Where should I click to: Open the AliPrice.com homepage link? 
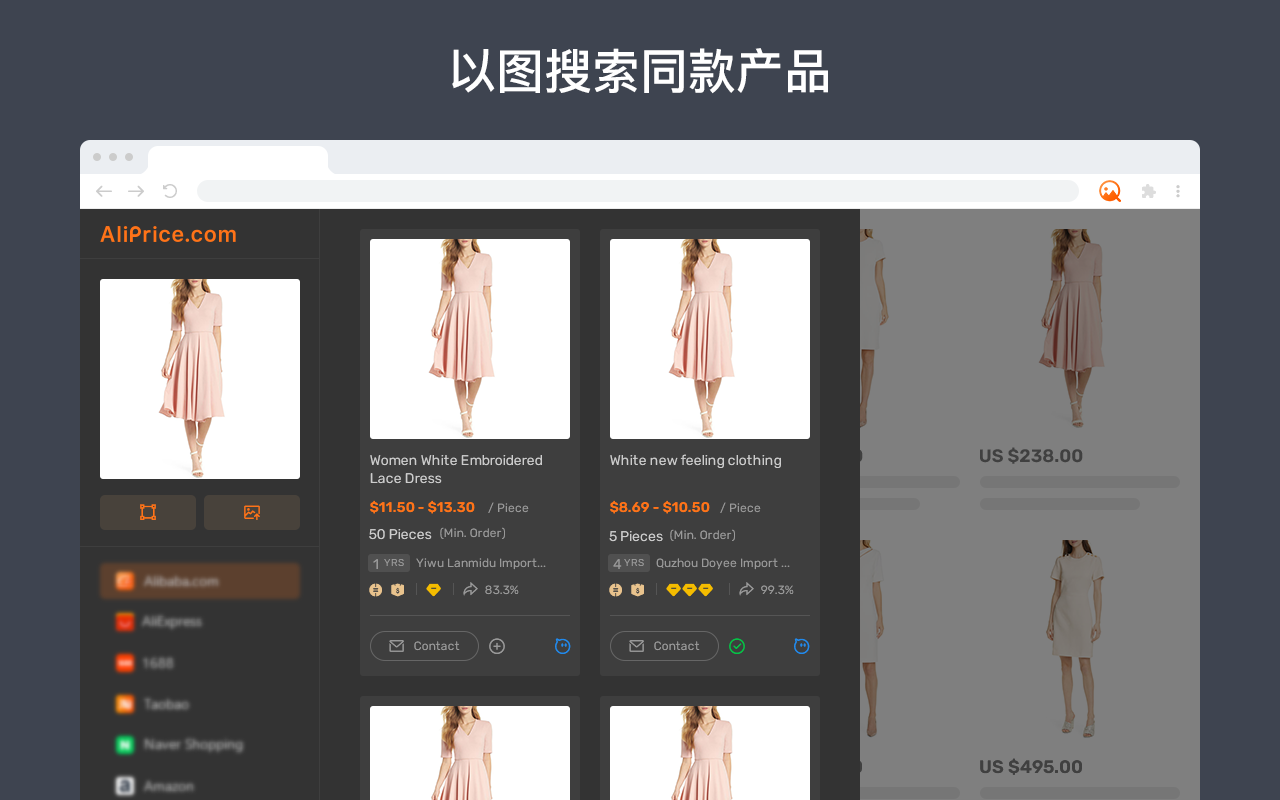point(168,233)
